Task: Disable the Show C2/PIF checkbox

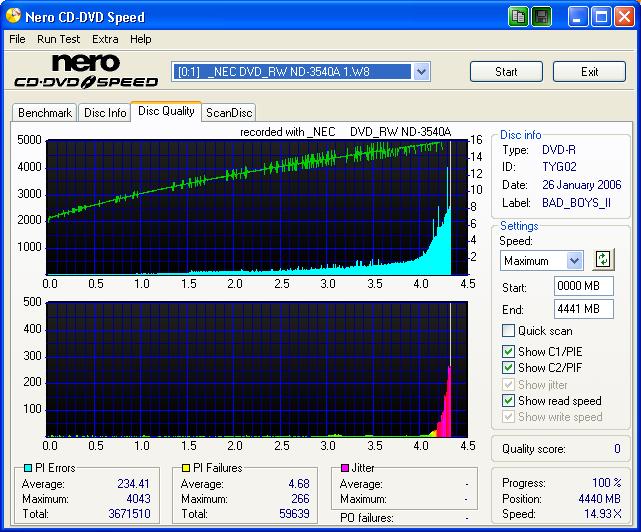Action: coord(509,368)
